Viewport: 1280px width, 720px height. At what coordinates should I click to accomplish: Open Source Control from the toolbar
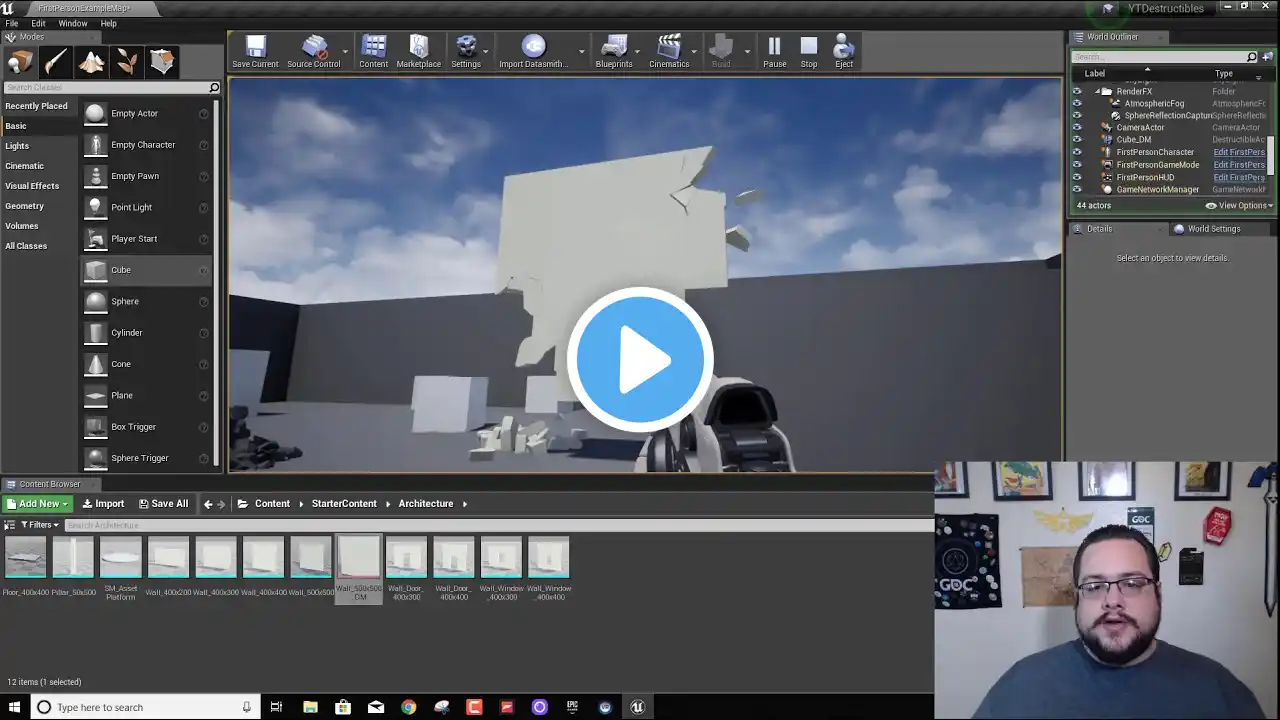pyautogui.click(x=314, y=51)
